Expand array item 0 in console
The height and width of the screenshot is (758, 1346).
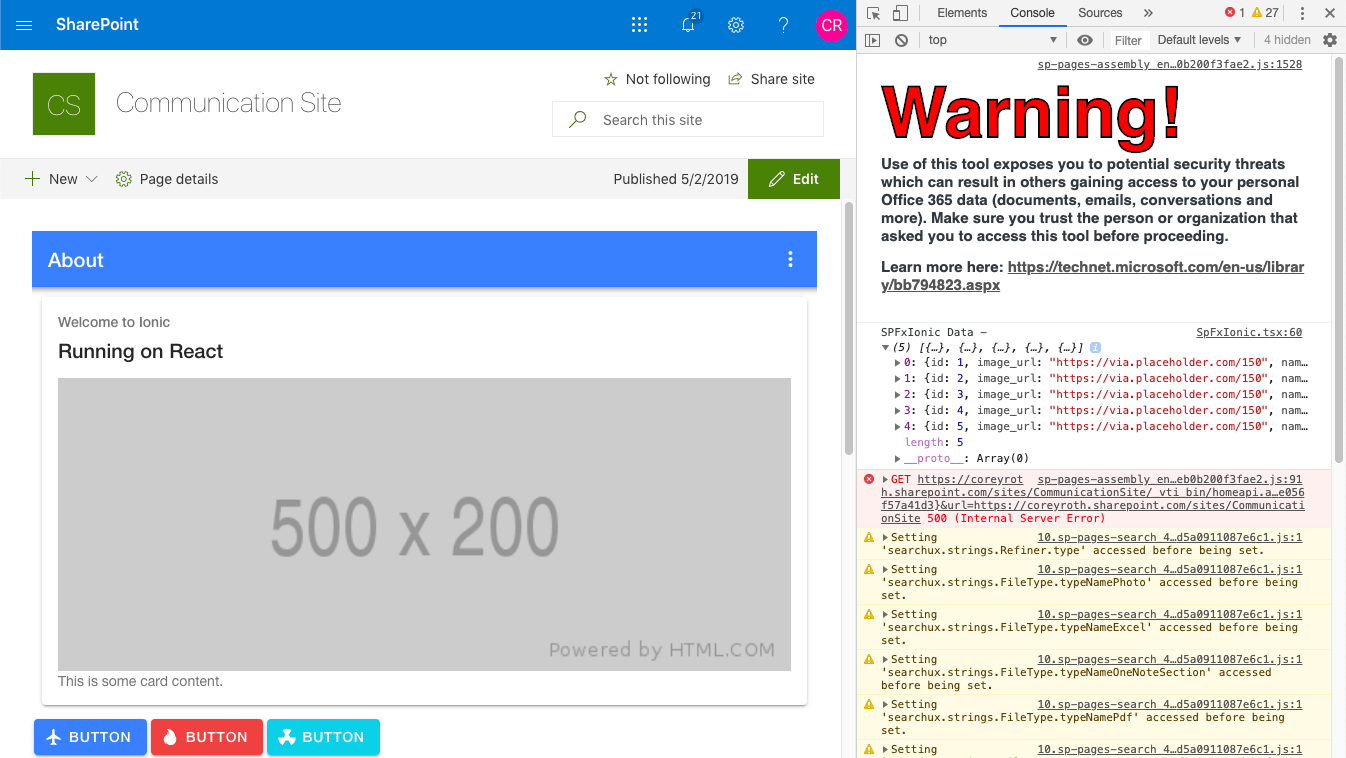point(897,363)
